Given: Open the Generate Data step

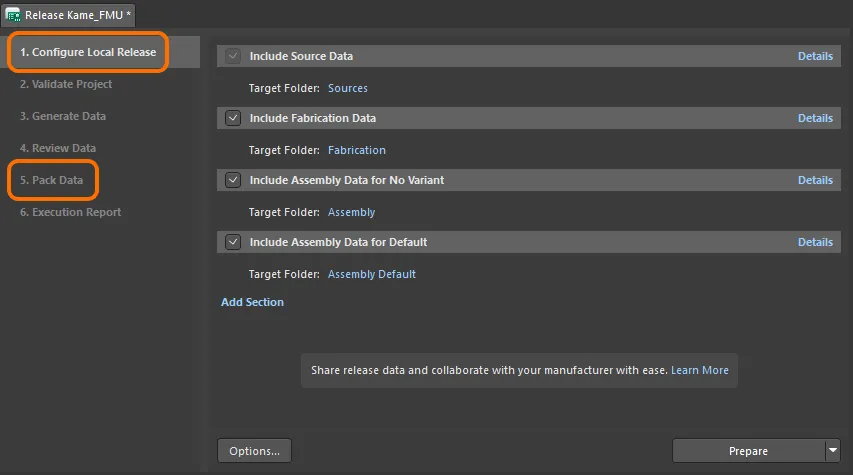Looking at the screenshot, I should (x=63, y=116).
